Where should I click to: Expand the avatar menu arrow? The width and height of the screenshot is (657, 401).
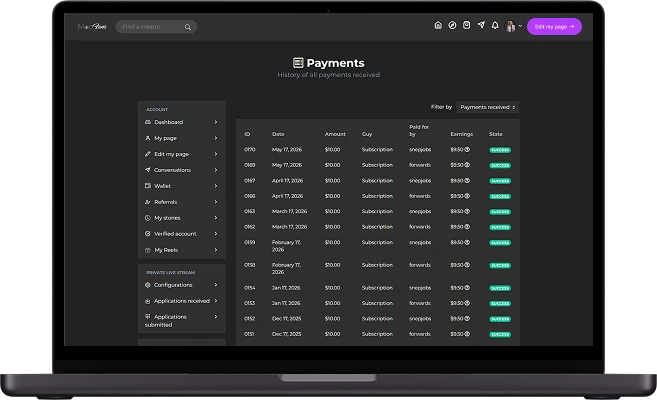[x=520, y=26]
